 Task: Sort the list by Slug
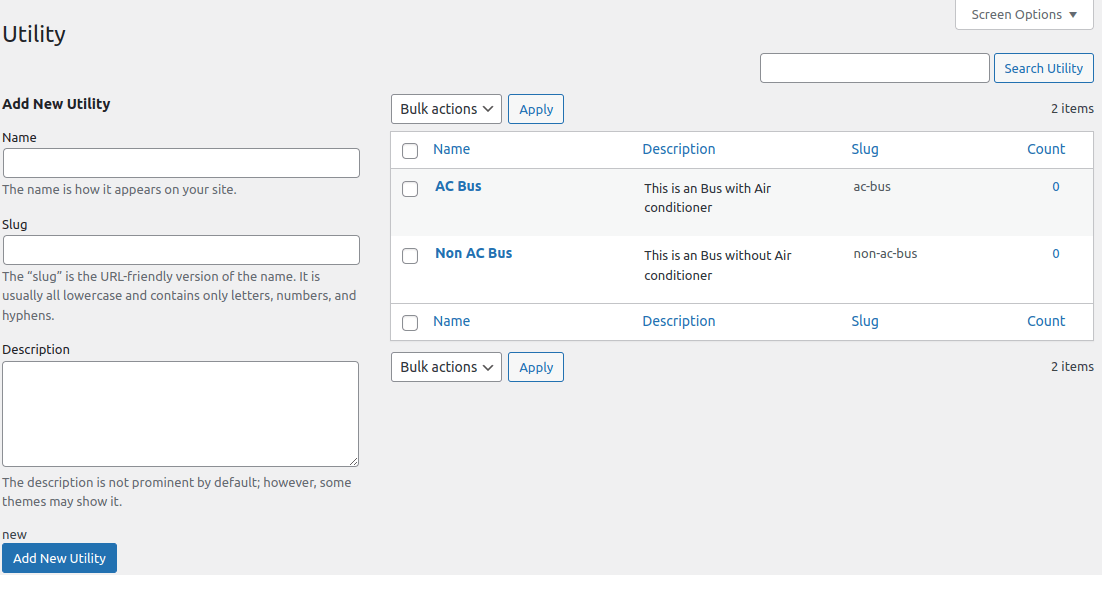864,148
